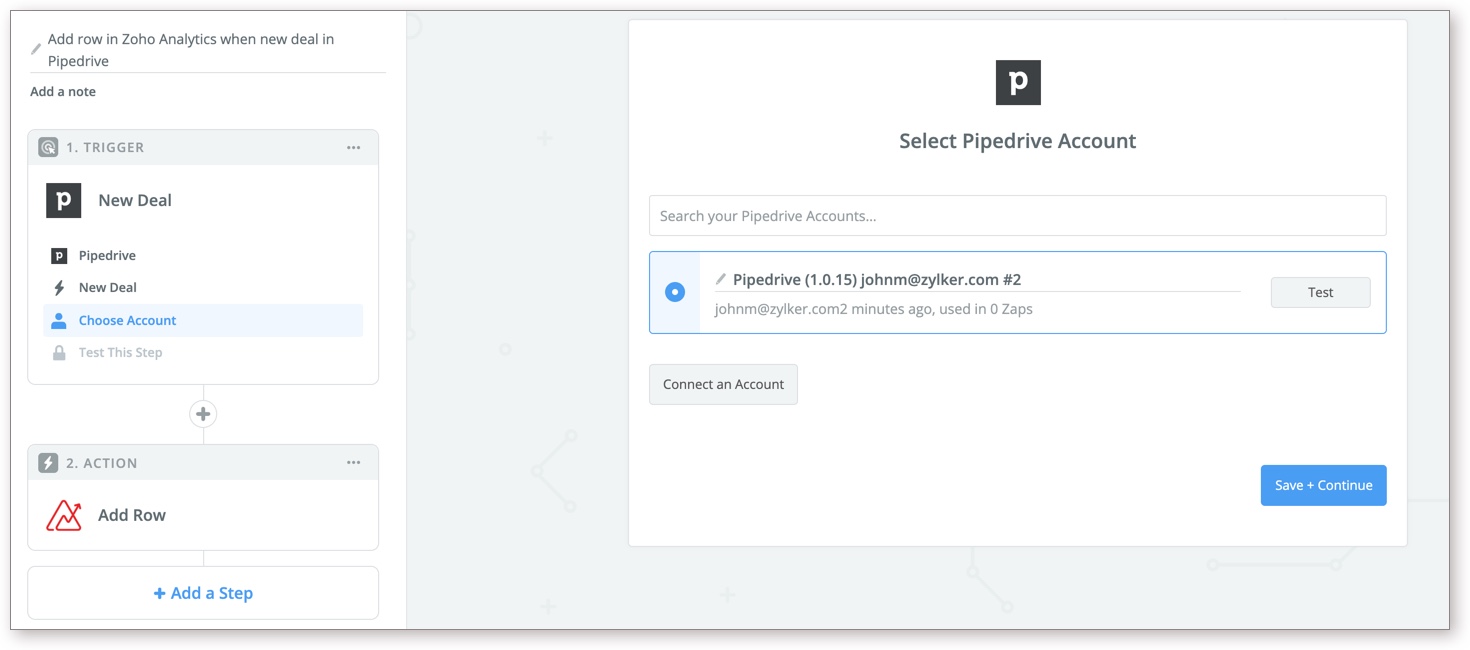This screenshot has width=1470, height=650.
Task: Click the pencil icon to rename the Pipedrive account
Action: [721, 279]
